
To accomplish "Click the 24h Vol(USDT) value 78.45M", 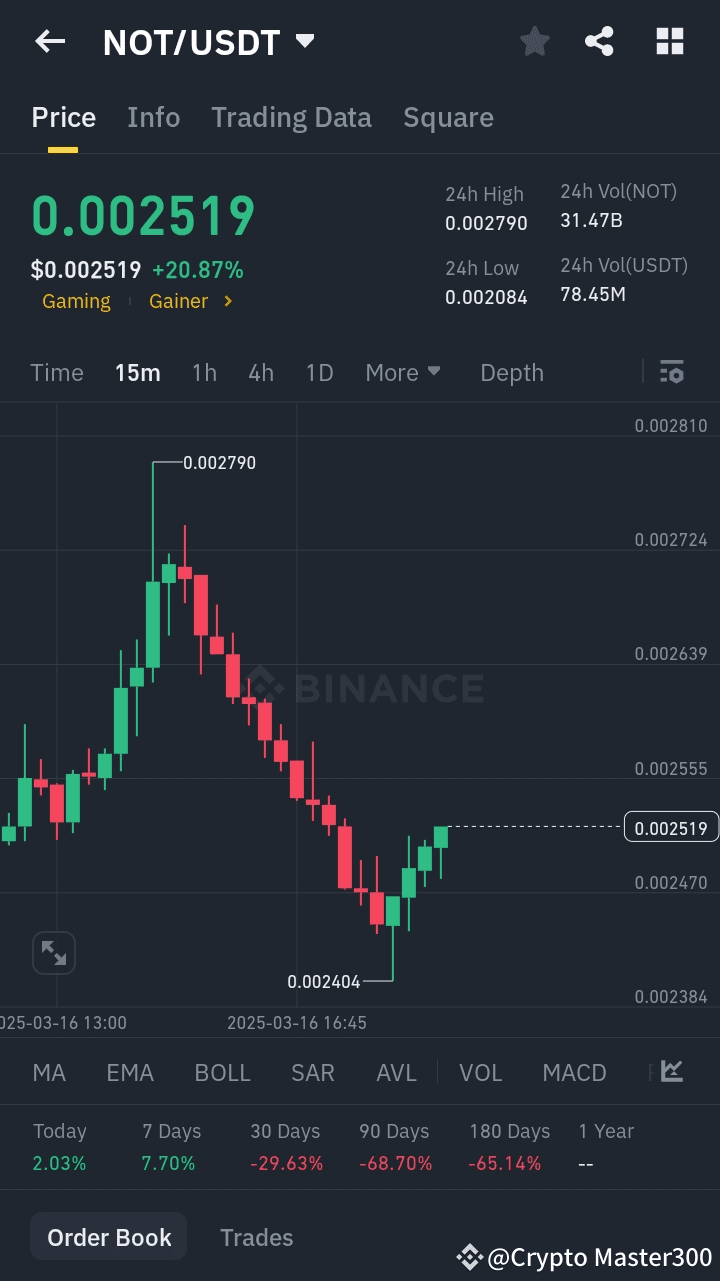I will click(x=593, y=294).
